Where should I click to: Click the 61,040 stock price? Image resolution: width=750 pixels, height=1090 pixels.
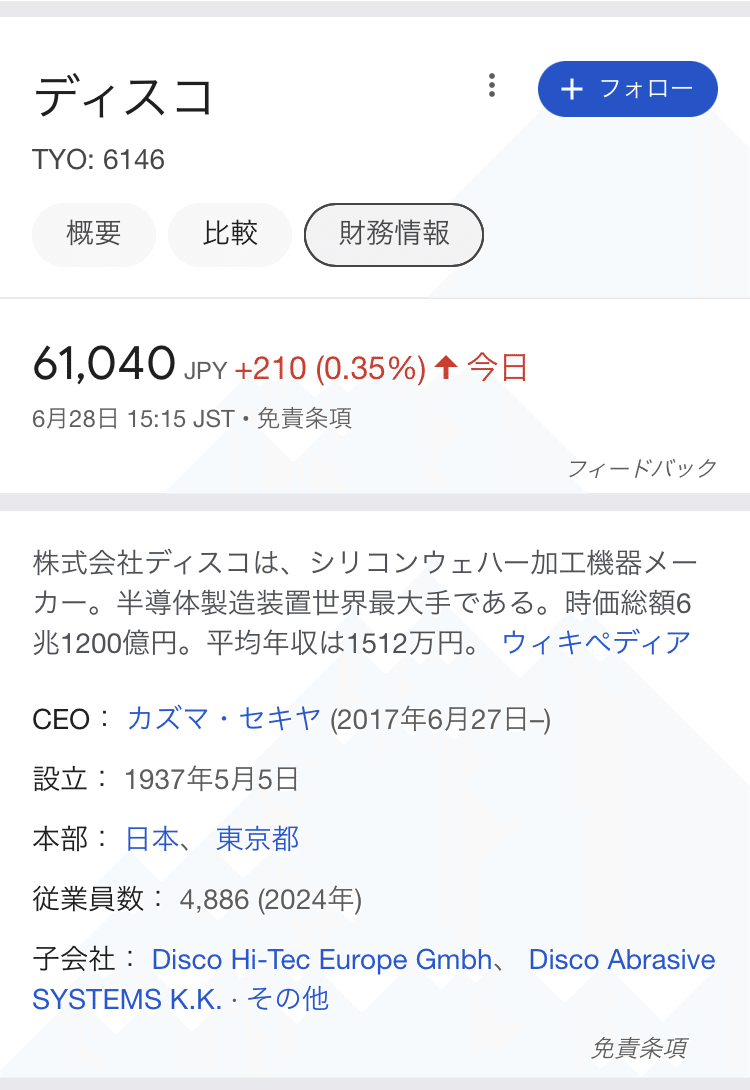pyautogui.click(x=104, y=363)
